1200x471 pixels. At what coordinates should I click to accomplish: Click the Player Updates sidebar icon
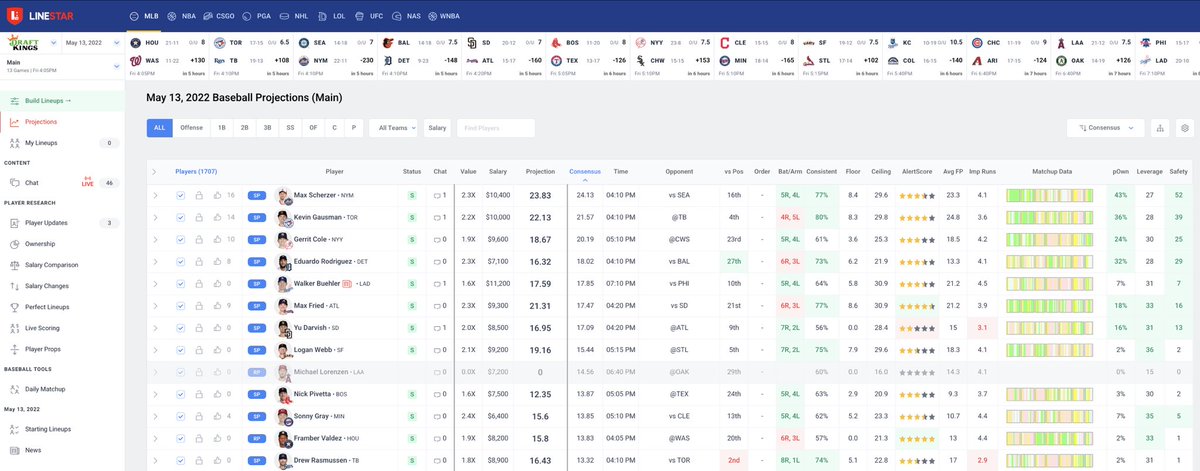coord(14,223)
